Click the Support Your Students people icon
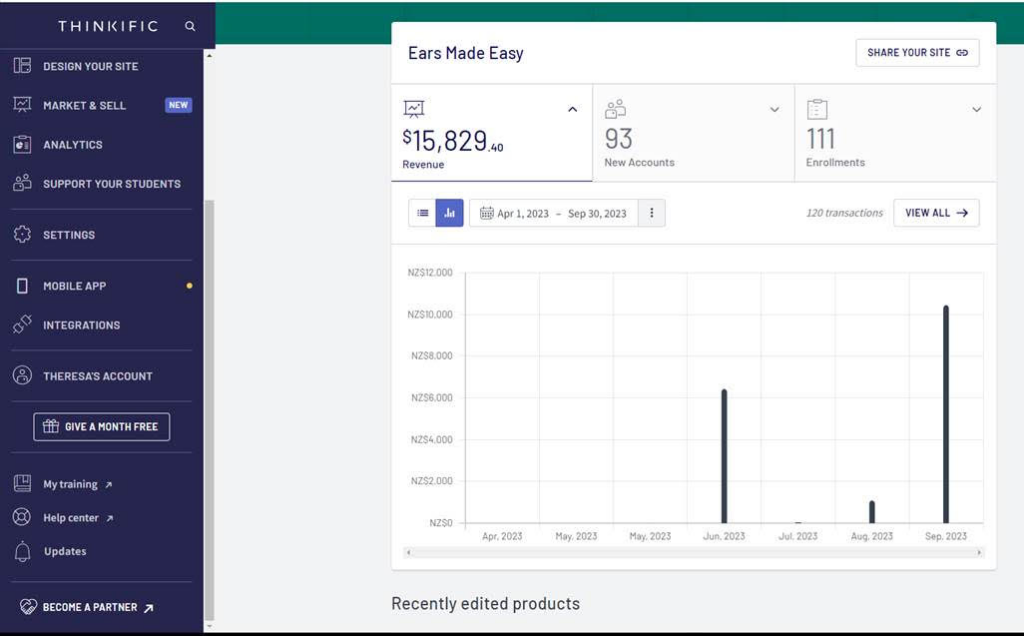This screenshot has width=1024, height=636. pos(22,183)
